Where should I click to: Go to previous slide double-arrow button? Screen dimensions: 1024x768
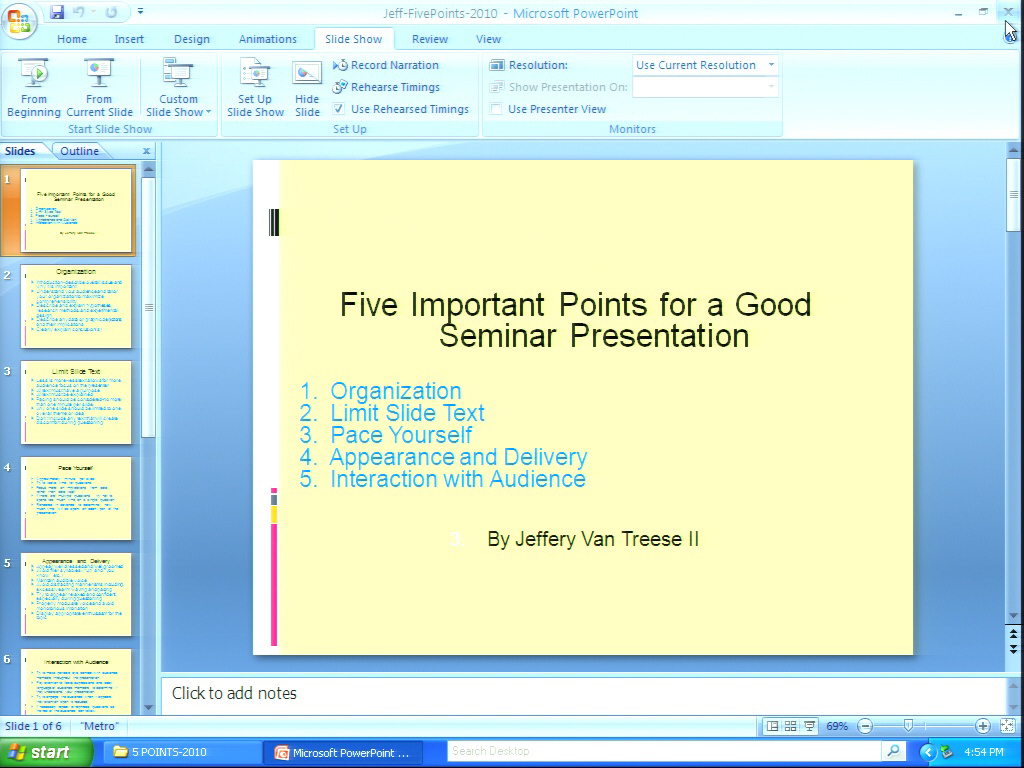pos(1013,634)
